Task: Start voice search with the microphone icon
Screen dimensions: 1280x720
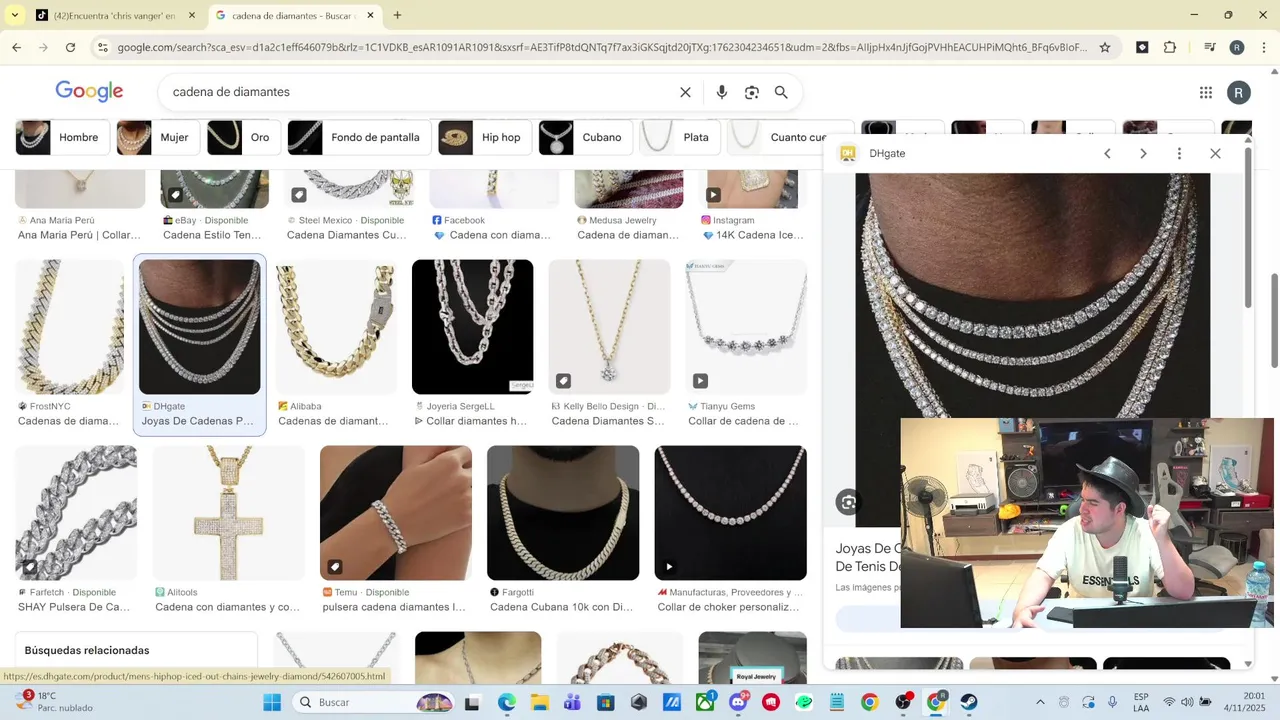Action: pos(722,92)
